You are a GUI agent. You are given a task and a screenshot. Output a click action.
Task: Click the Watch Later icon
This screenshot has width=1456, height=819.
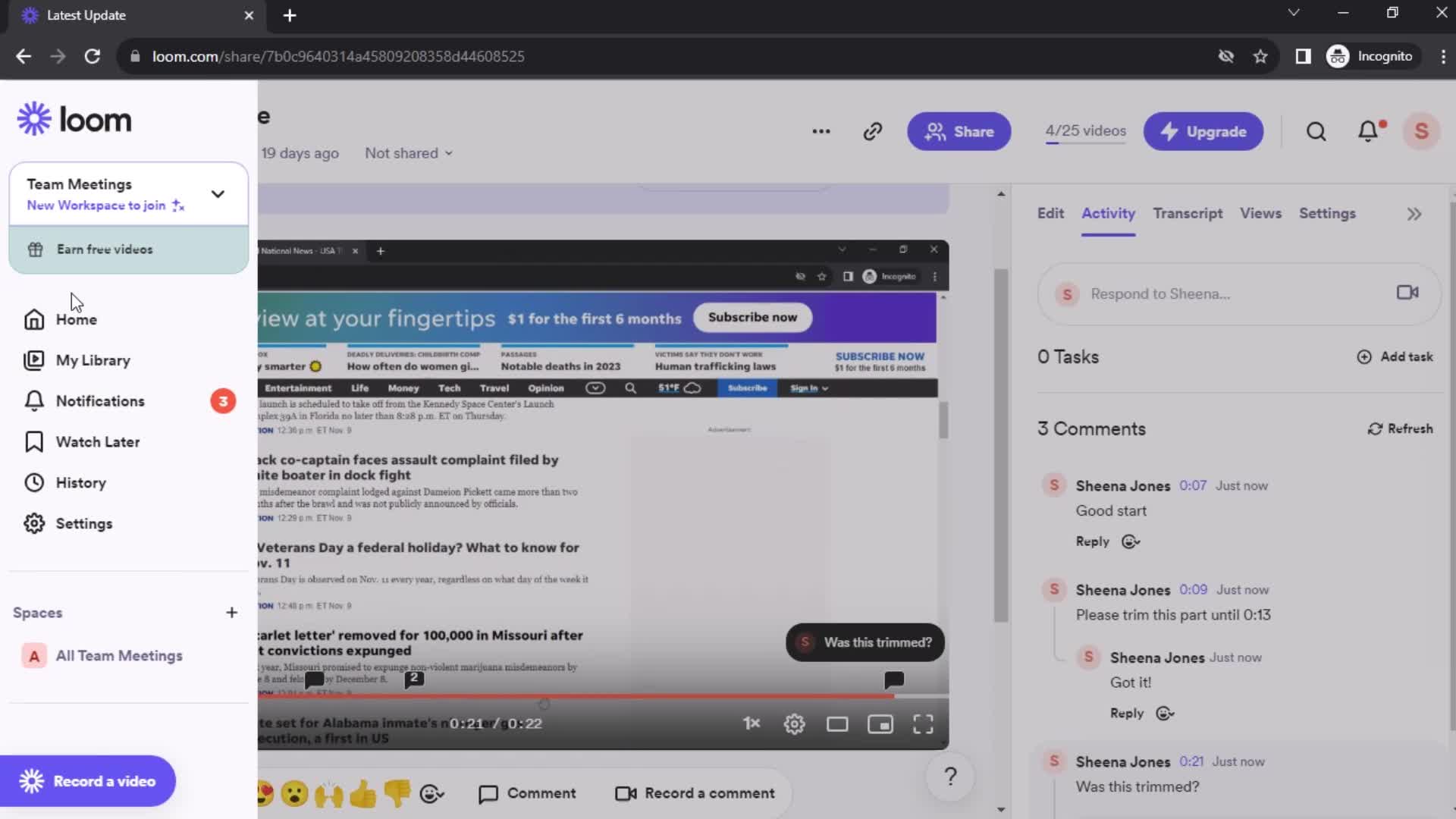34,441
